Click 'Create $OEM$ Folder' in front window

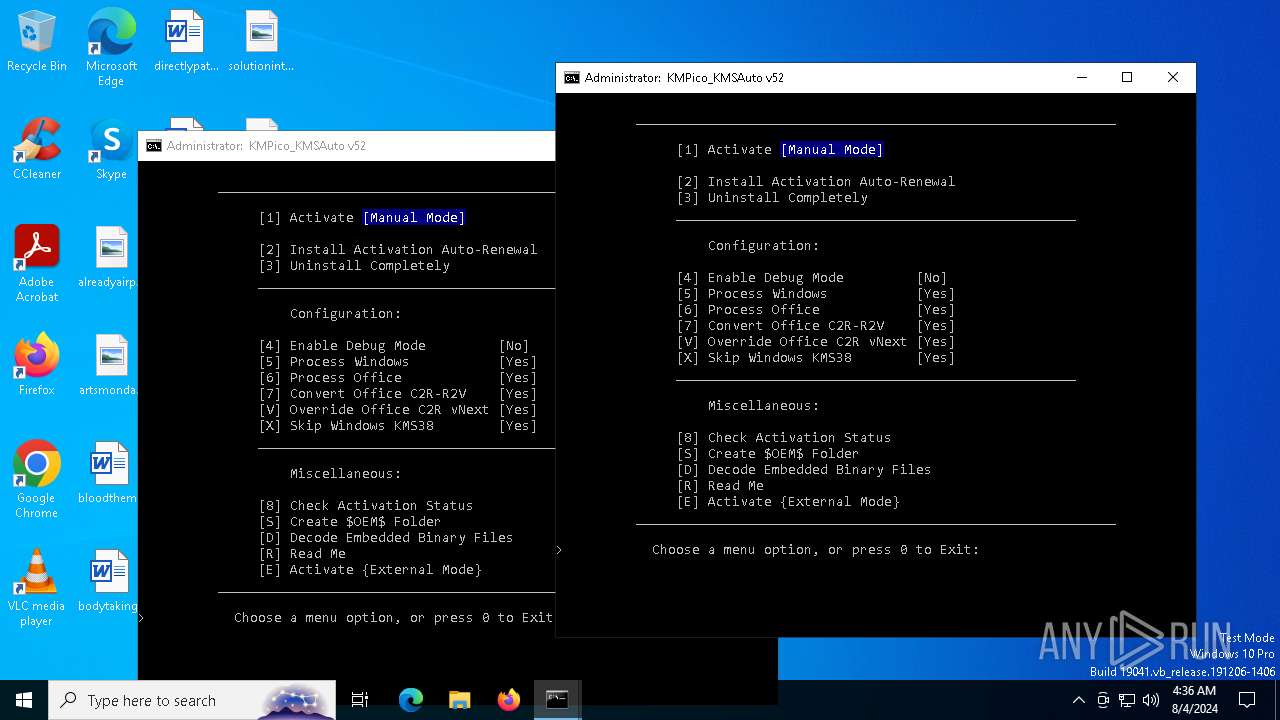(x=784, y=454)
